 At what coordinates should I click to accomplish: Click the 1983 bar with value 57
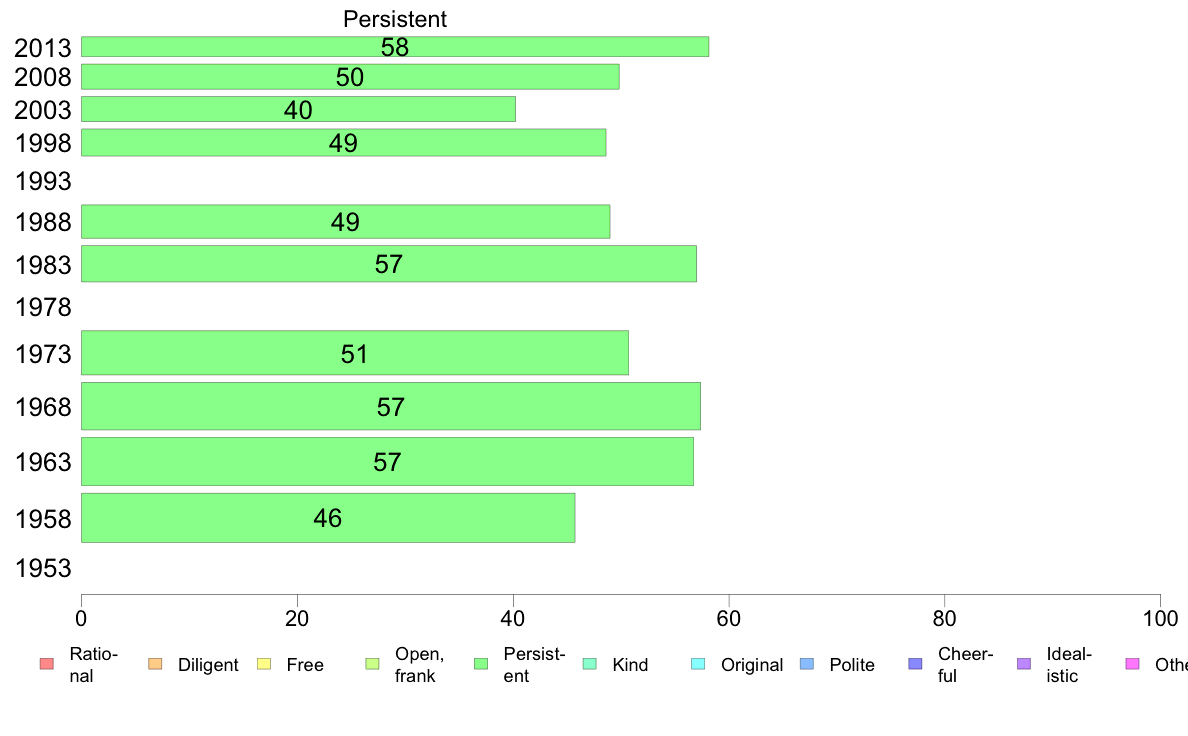pos(389,264)
